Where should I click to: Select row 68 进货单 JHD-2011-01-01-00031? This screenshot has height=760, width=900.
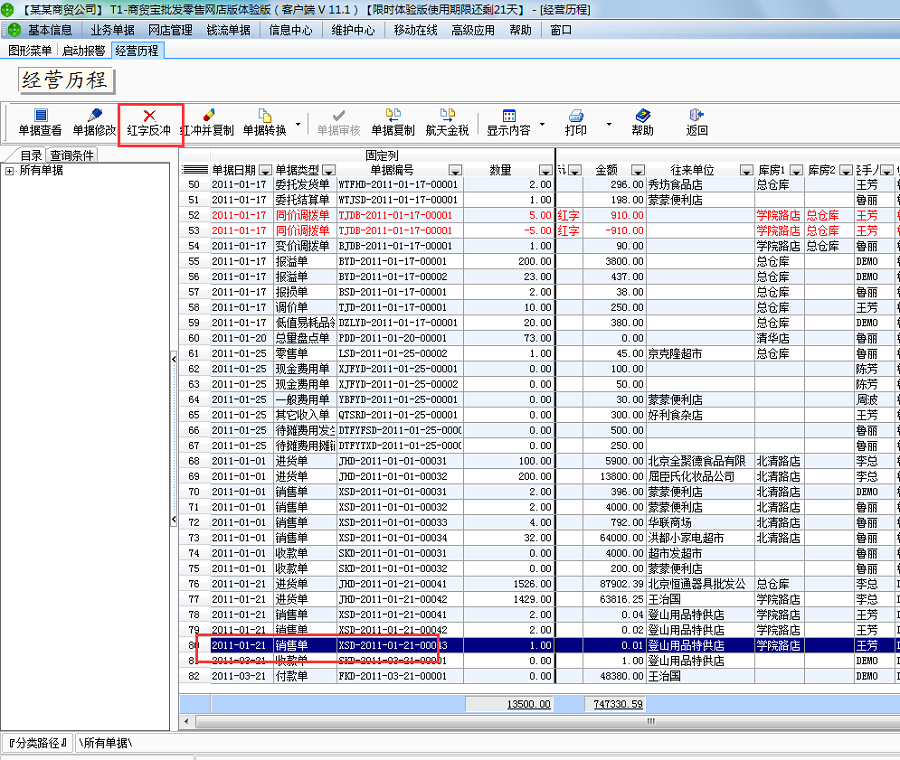click(x=400, y=461)
